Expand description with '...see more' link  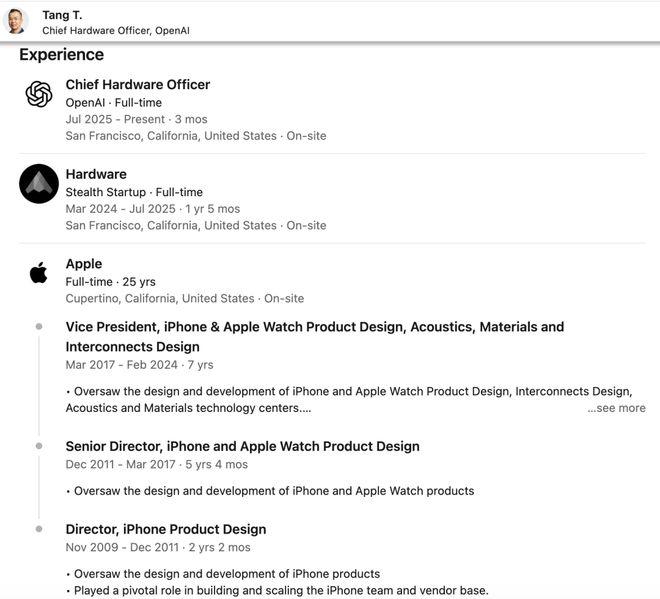point(616,408)
